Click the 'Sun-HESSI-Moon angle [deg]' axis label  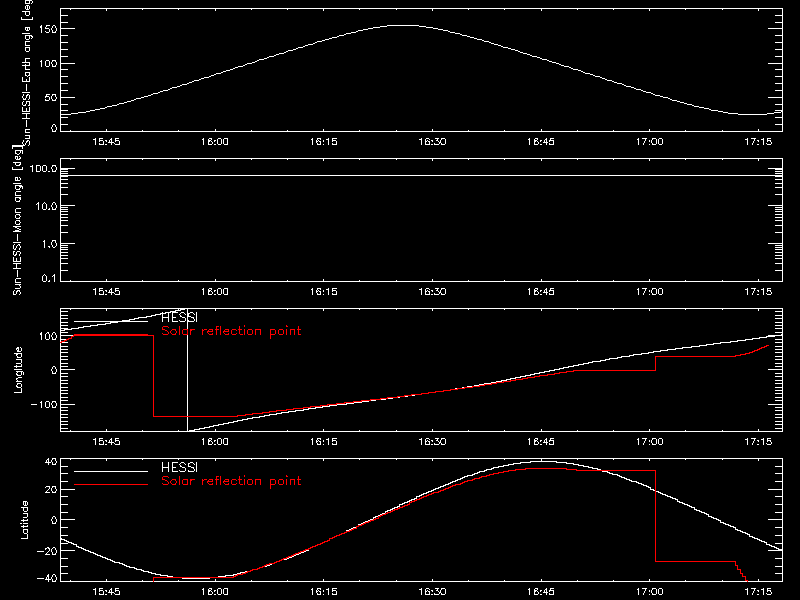tap(17, 220)
